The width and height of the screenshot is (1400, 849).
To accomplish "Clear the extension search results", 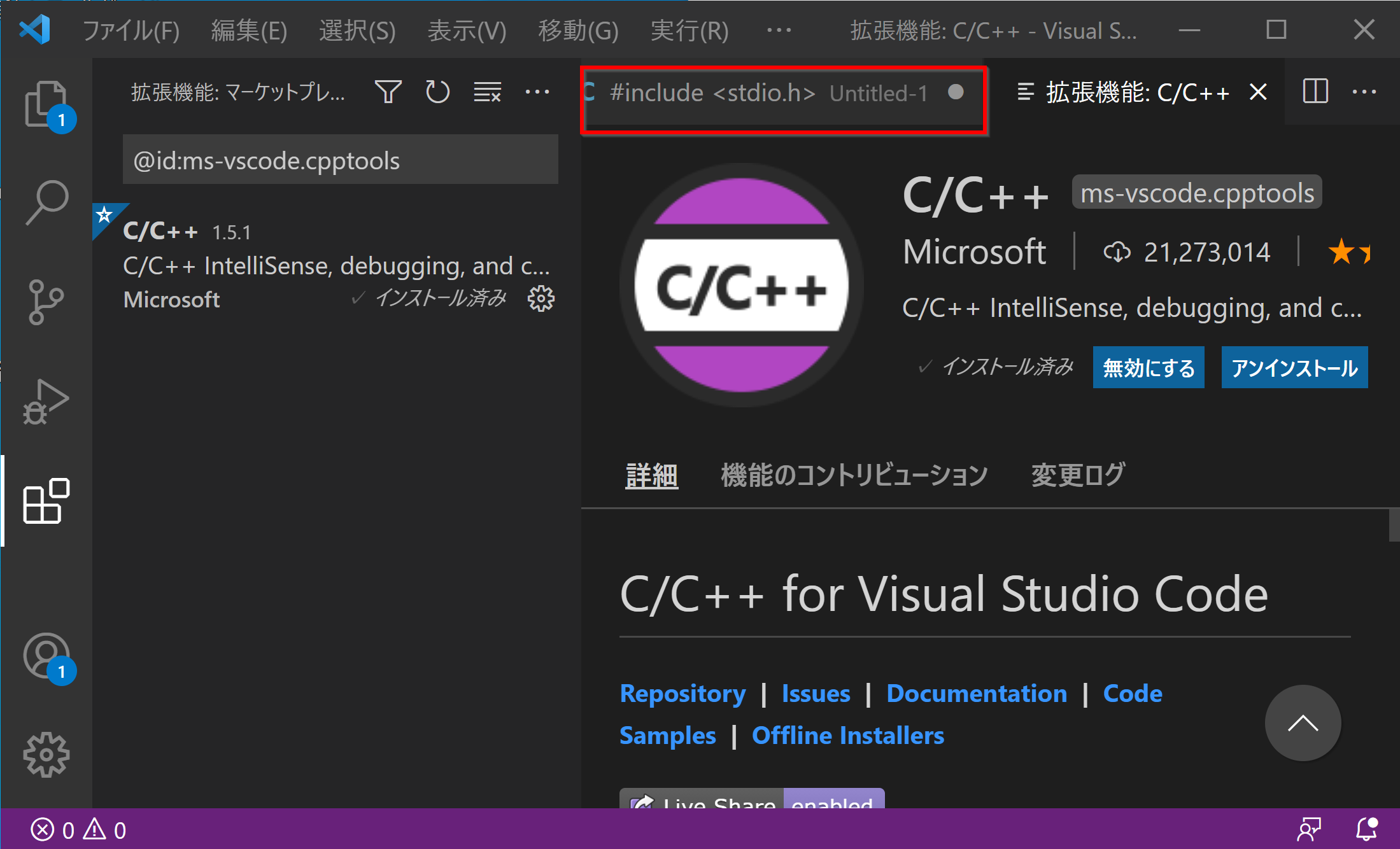I will coord(487,92).
